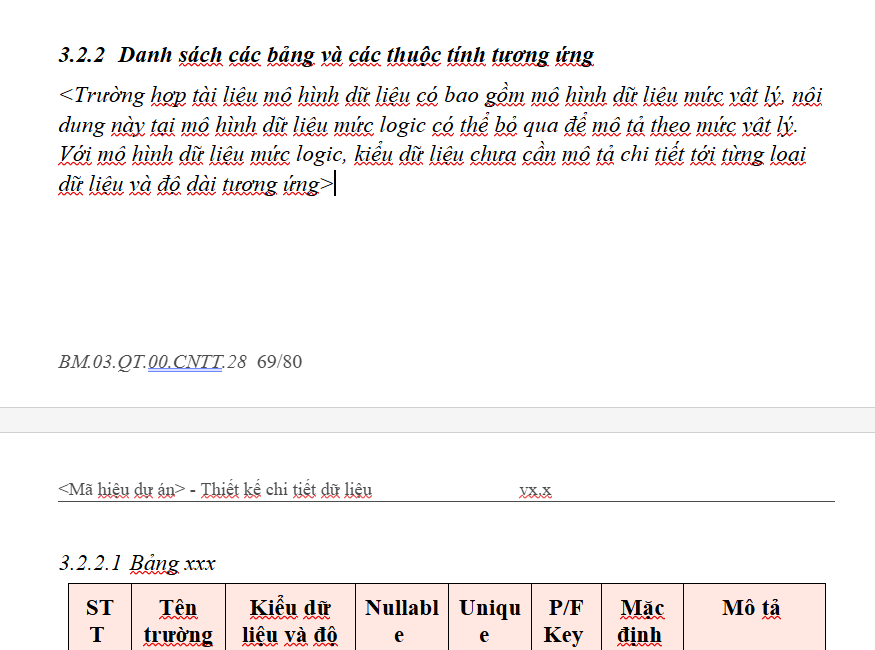
Task: Click footer code 'BM.03.QT.00.CNTT.28'
Action: [x=152, y=362]
